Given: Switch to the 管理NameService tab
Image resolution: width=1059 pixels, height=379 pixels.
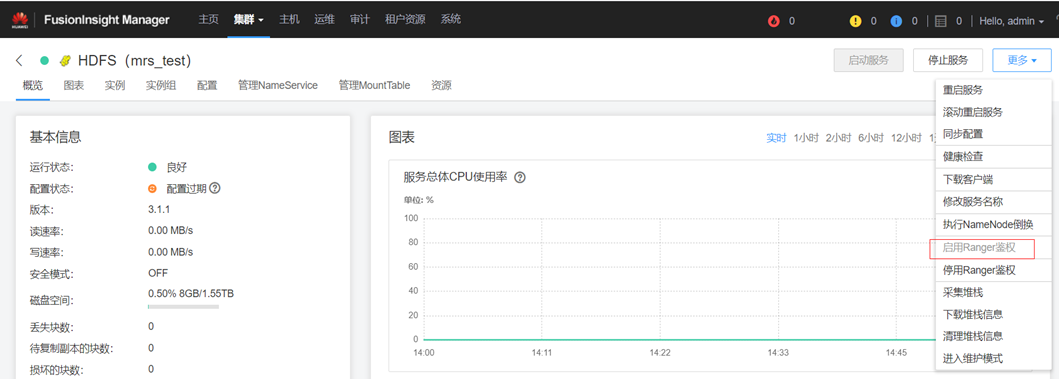Looking at the screenshot, I should 278,86.
